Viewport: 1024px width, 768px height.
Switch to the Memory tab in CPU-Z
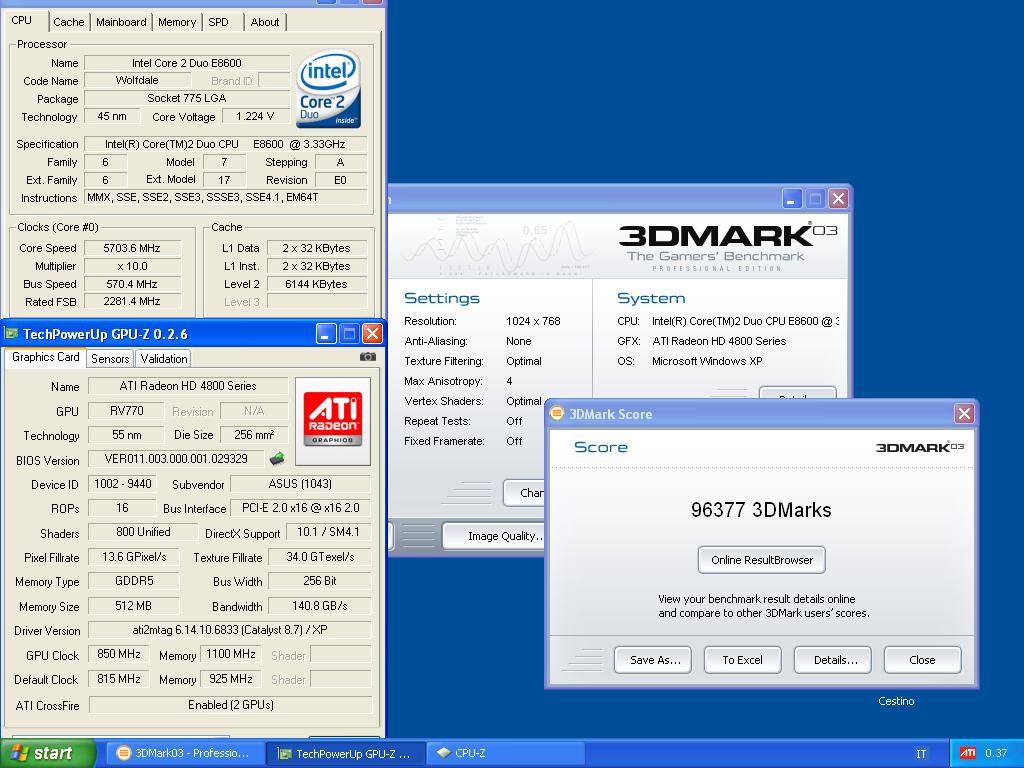tap(177, 22)
